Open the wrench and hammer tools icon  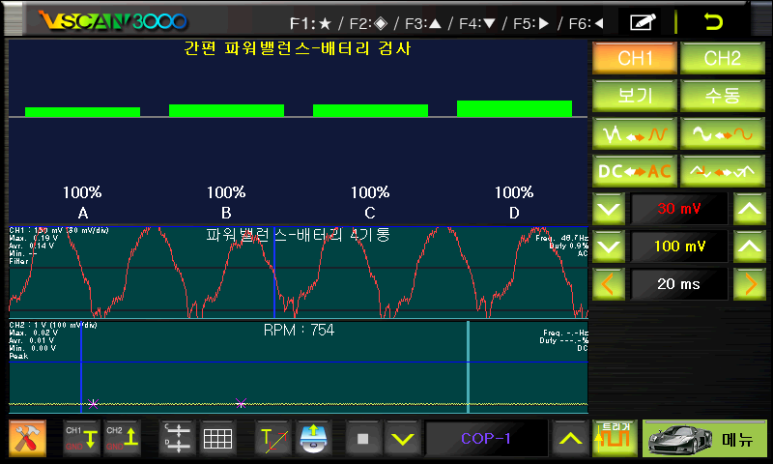pos(21,438)
